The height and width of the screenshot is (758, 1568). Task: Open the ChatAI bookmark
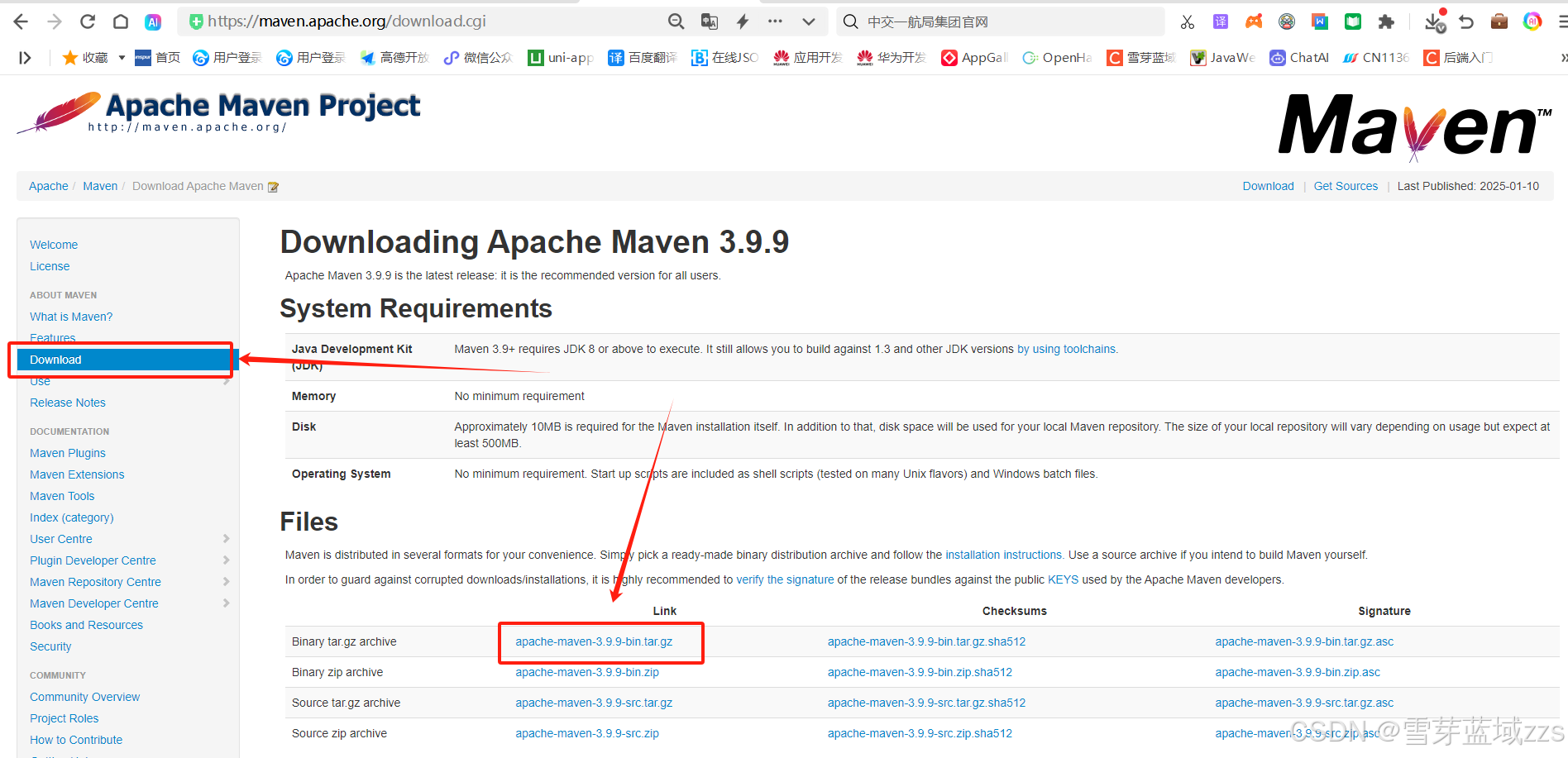point(1299,57)
